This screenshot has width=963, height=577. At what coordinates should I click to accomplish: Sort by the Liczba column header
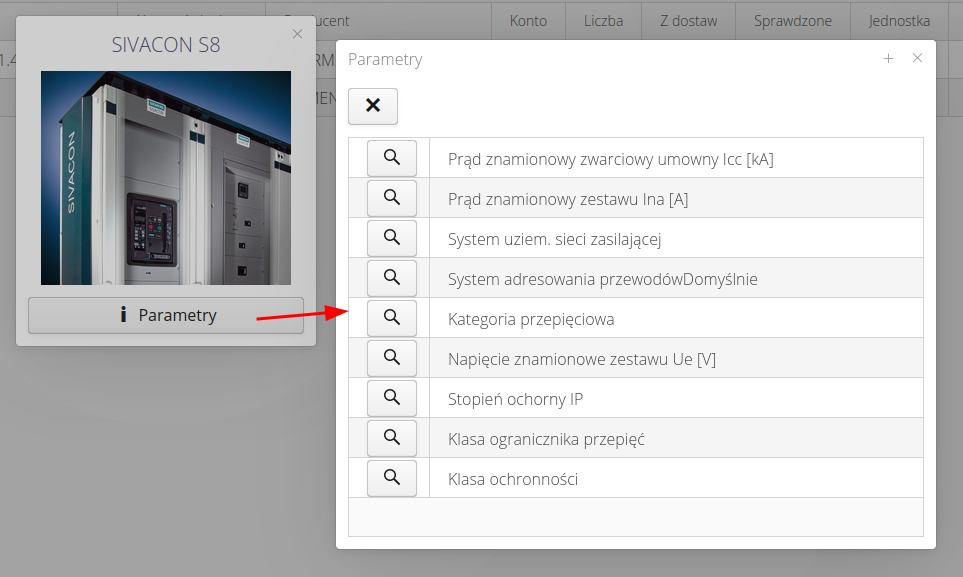point(604,21)
